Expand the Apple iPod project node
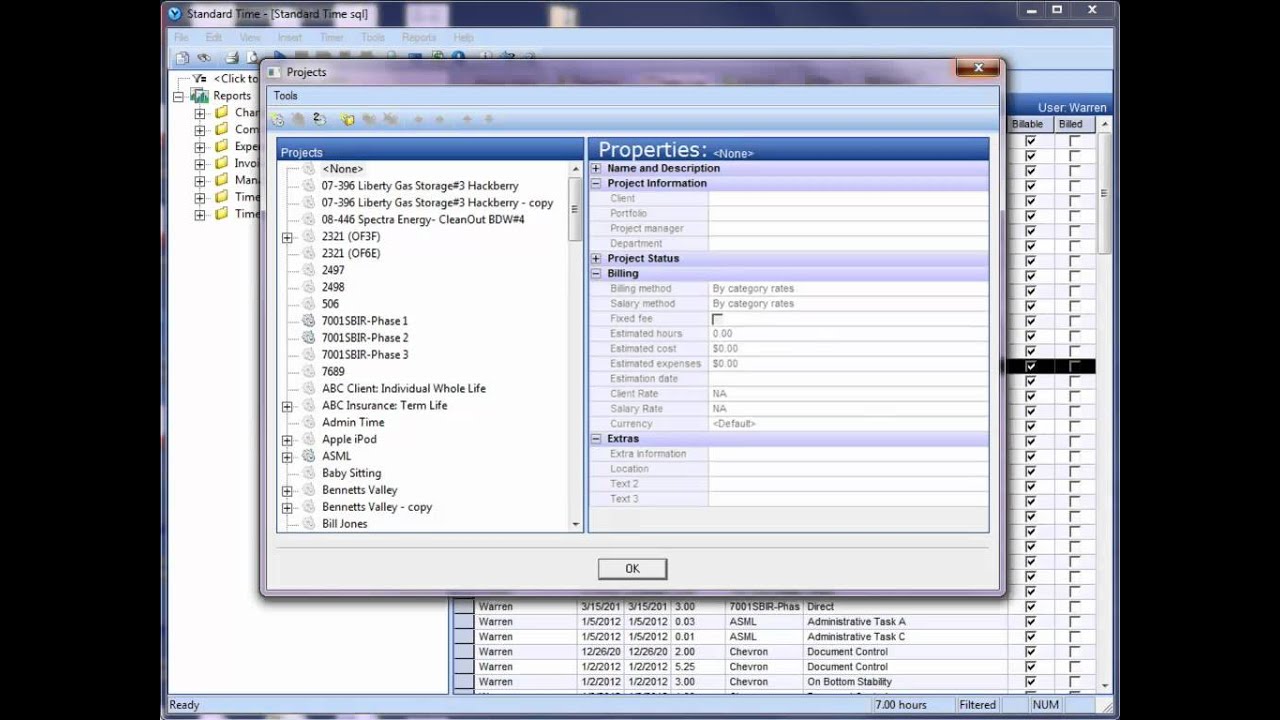Screen dimensions: 1280x720 pyautogui.click(x=287, y=440)
